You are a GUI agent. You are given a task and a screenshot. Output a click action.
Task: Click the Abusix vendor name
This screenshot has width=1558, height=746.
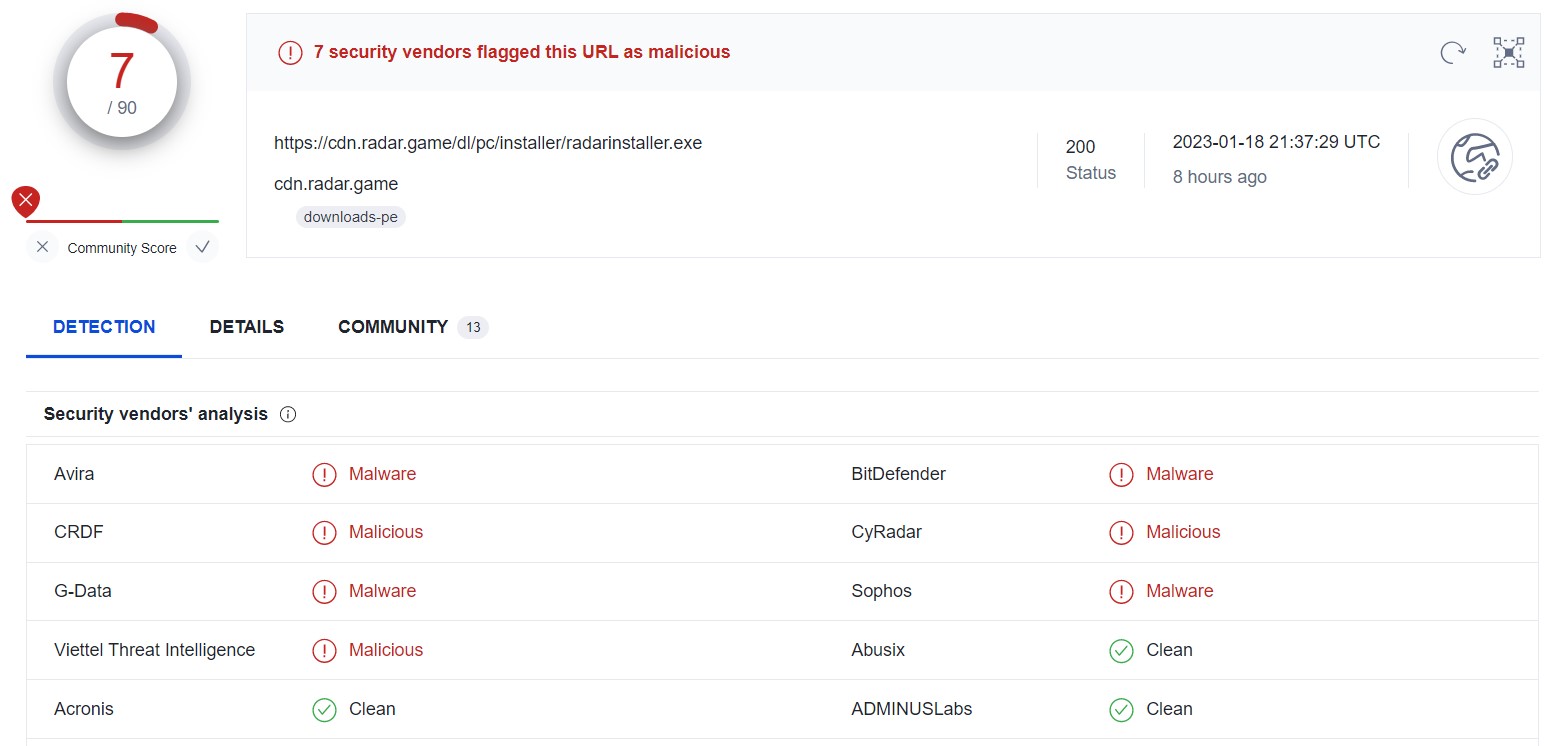(x=878, y=650)
